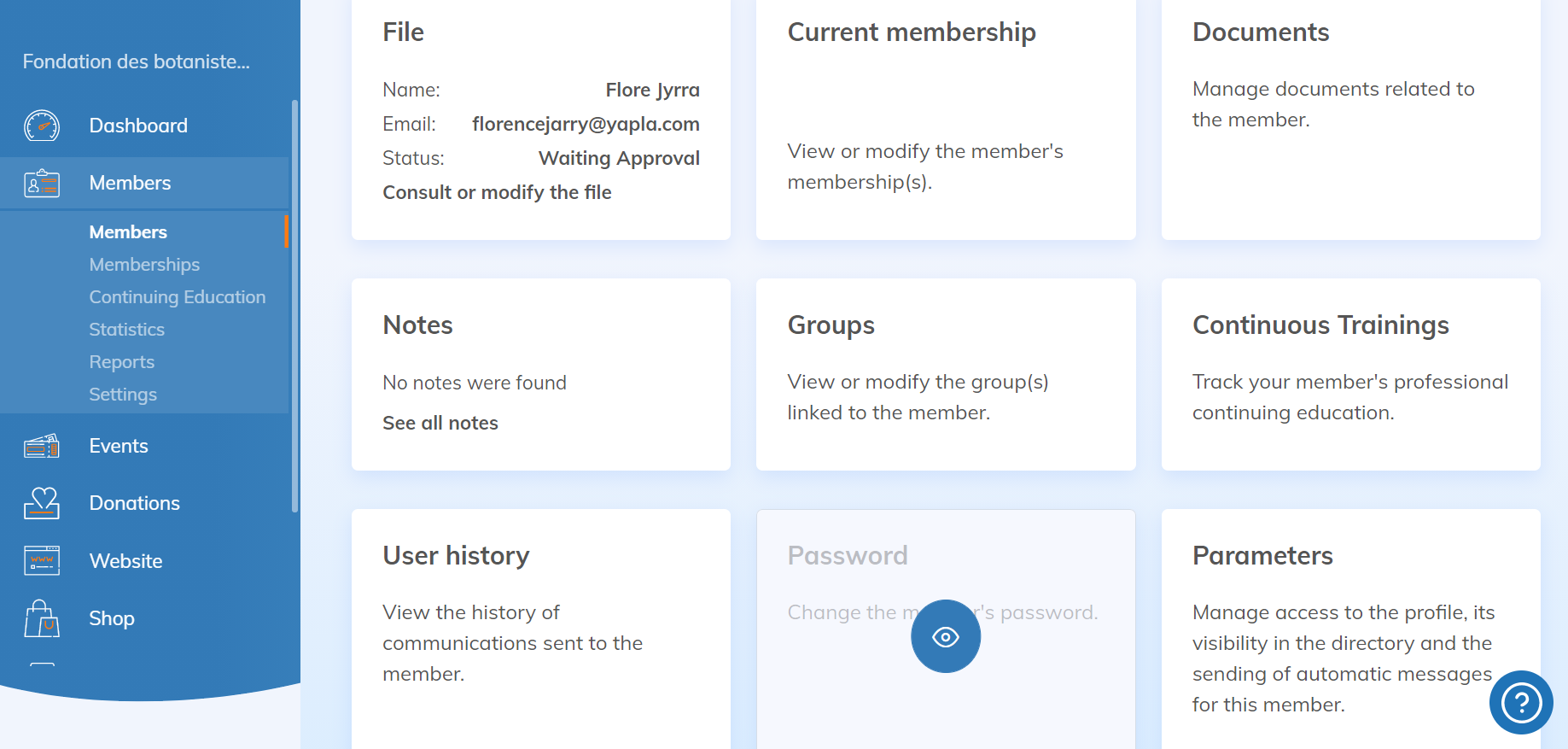Click the Donations heart-in-hand icon
This screenshot has height=749, width=1568.
[42, 503]
